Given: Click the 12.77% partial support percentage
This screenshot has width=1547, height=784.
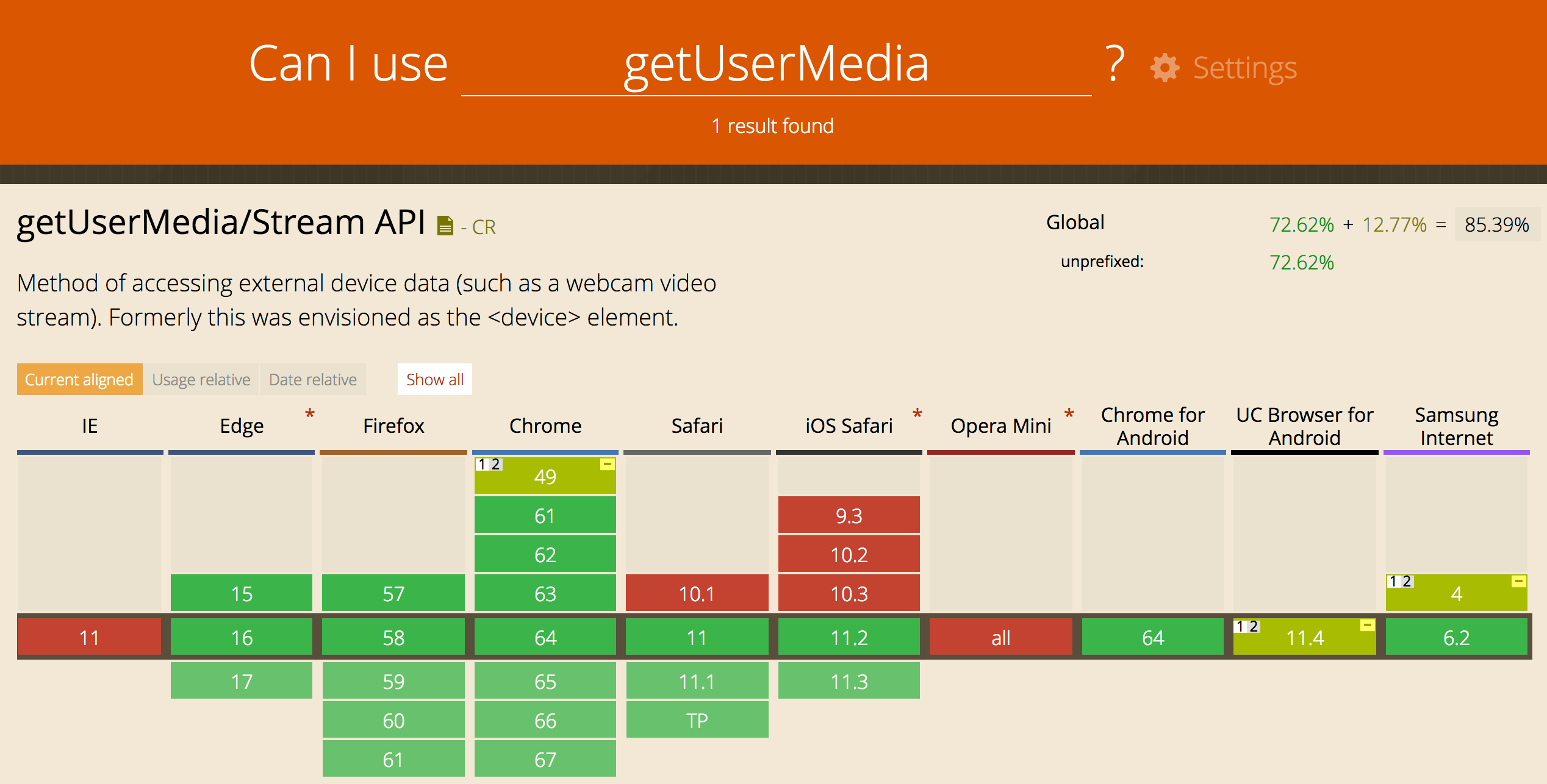Looking at the screenshot, I should tap(1394, 224).
